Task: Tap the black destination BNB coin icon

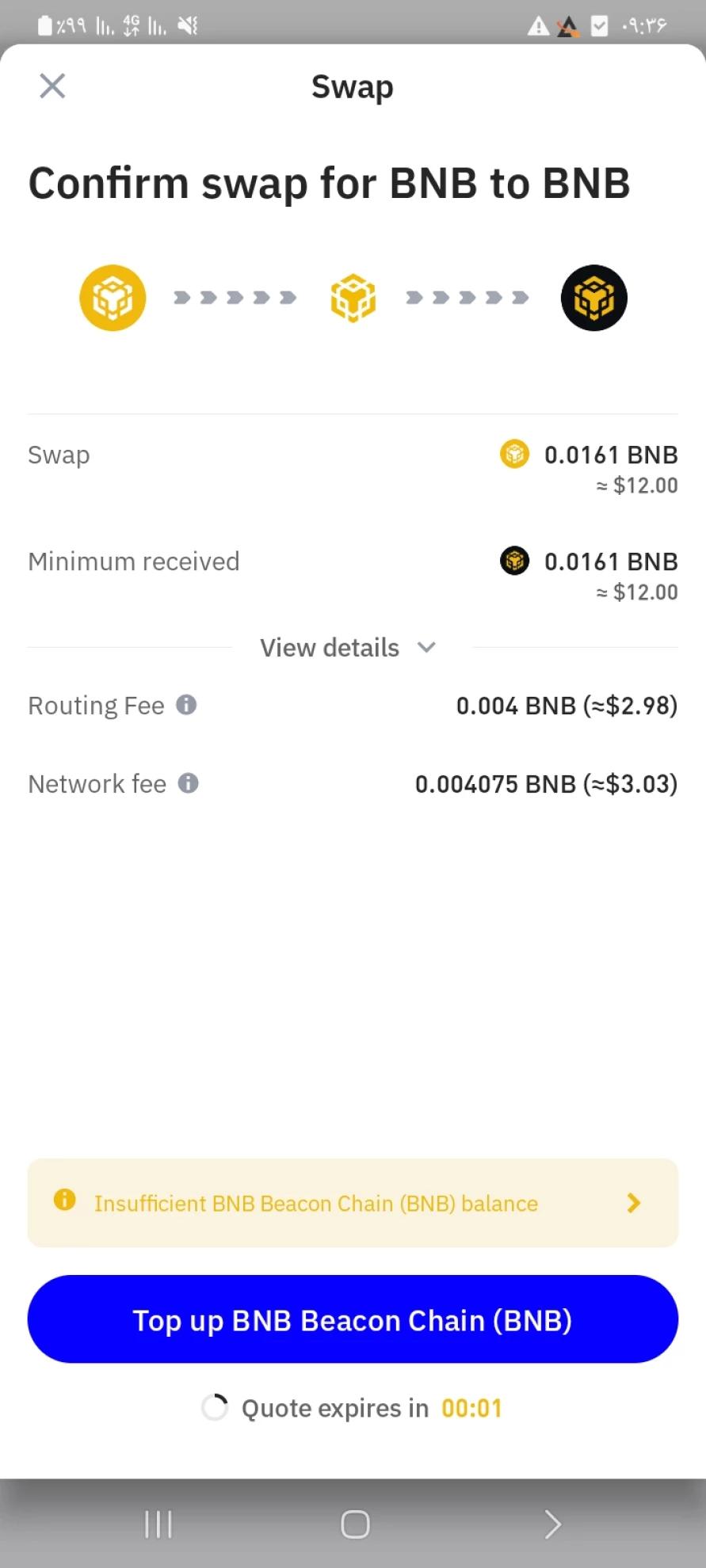Action: pyautogui.click(x=593, y=298)
